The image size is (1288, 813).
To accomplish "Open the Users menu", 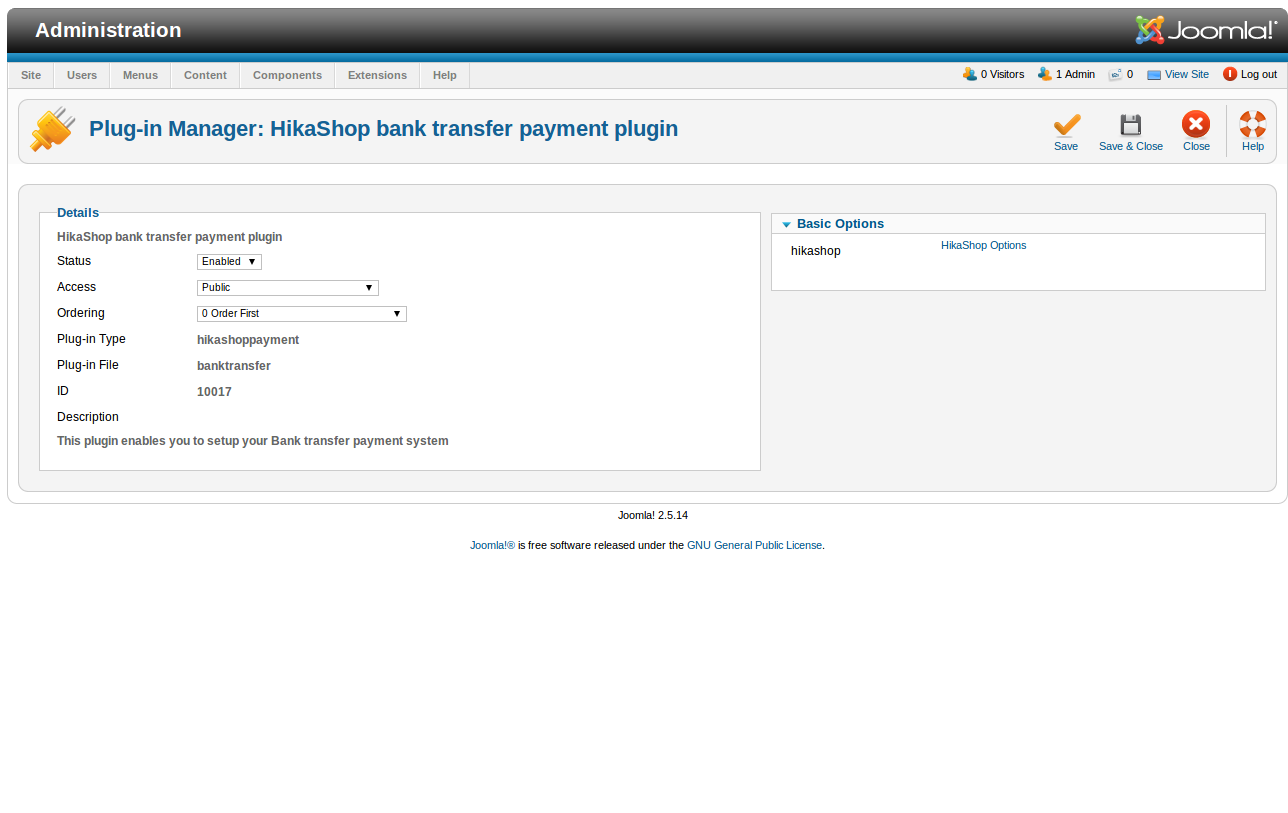I will (82, 75).
